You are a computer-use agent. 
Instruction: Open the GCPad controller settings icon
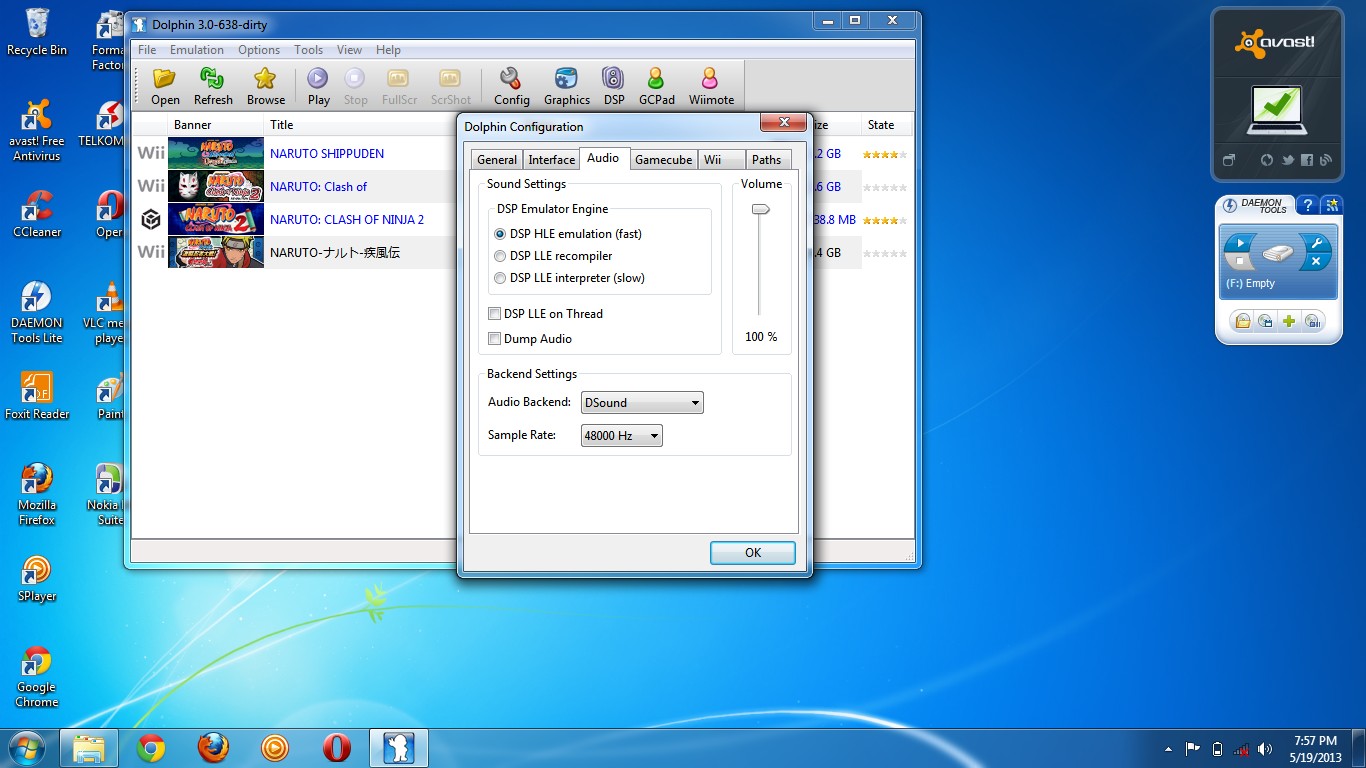656,86
